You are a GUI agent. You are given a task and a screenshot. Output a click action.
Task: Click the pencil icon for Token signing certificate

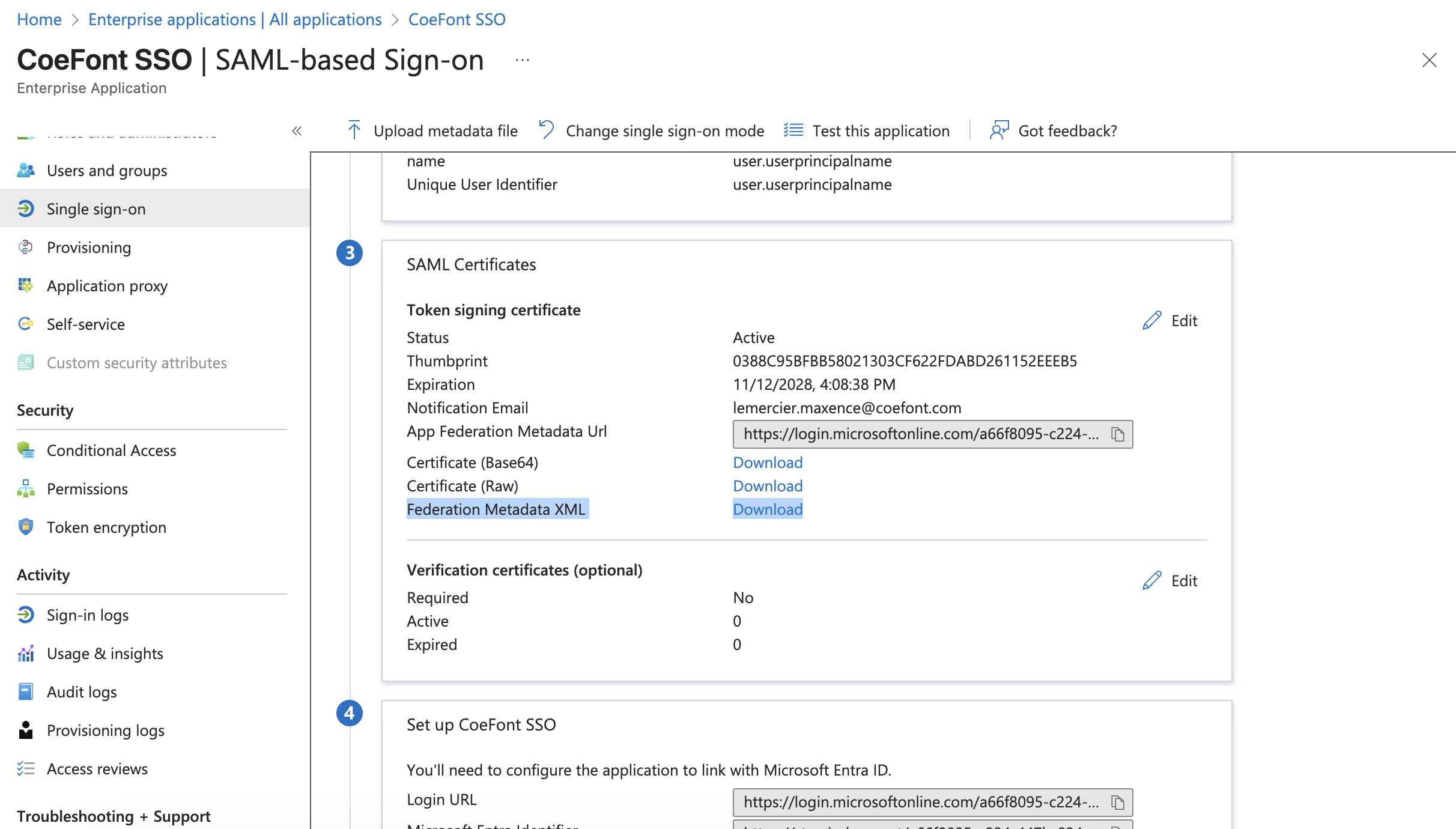pyautogui.click(x=1151, y=321)
